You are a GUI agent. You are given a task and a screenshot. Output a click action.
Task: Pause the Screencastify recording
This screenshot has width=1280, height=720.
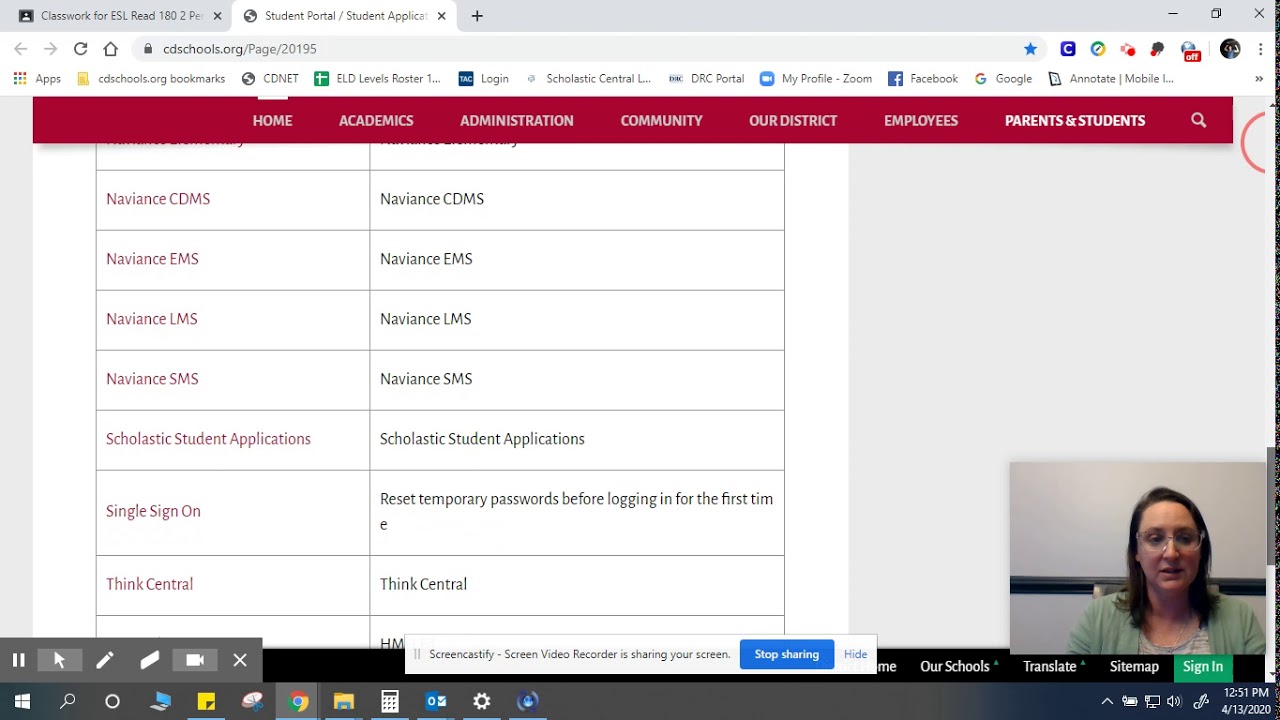pyautogui.click(x=18, y=660)
